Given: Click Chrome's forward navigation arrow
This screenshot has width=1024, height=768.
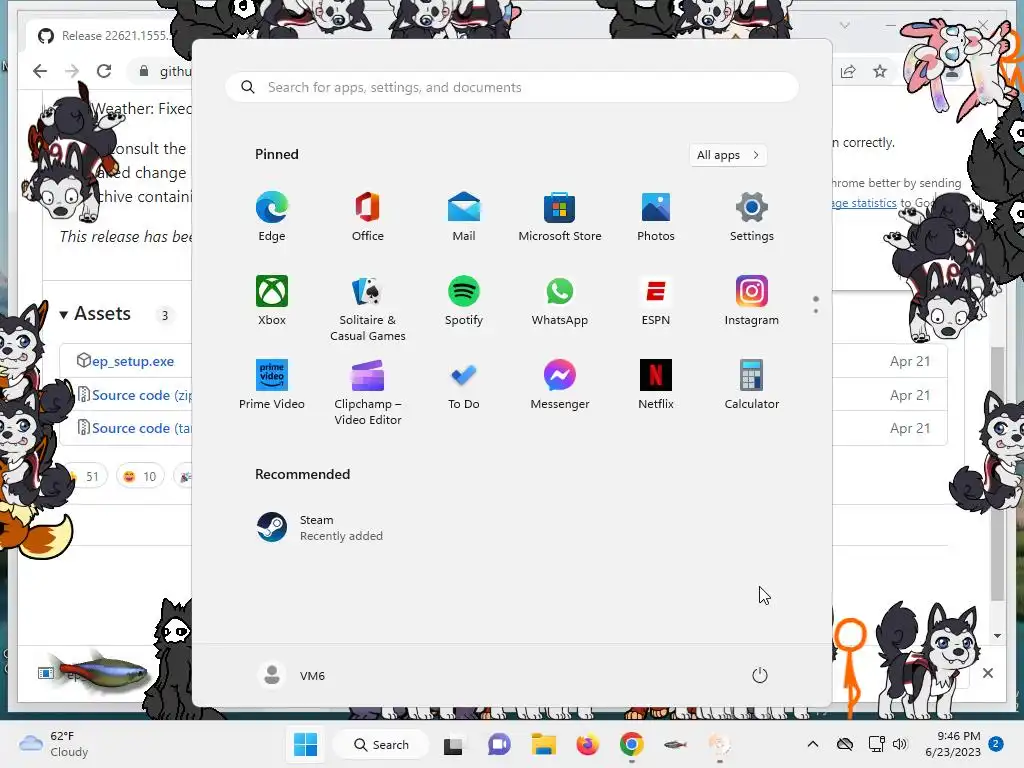Looking at the screenshot, I should pyautogui.click(x=72, y=71).
